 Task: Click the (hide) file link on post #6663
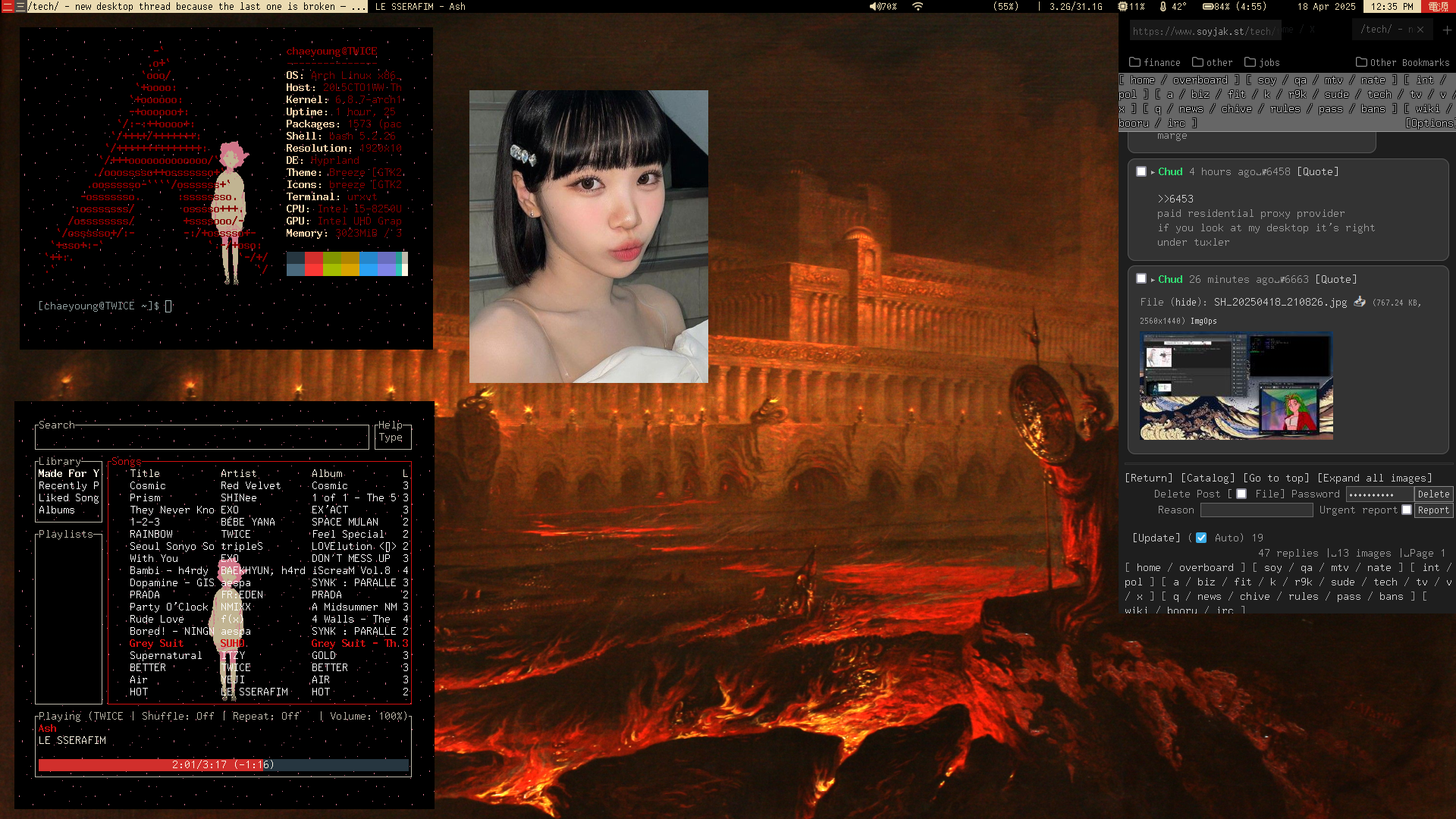[1187, 302]
